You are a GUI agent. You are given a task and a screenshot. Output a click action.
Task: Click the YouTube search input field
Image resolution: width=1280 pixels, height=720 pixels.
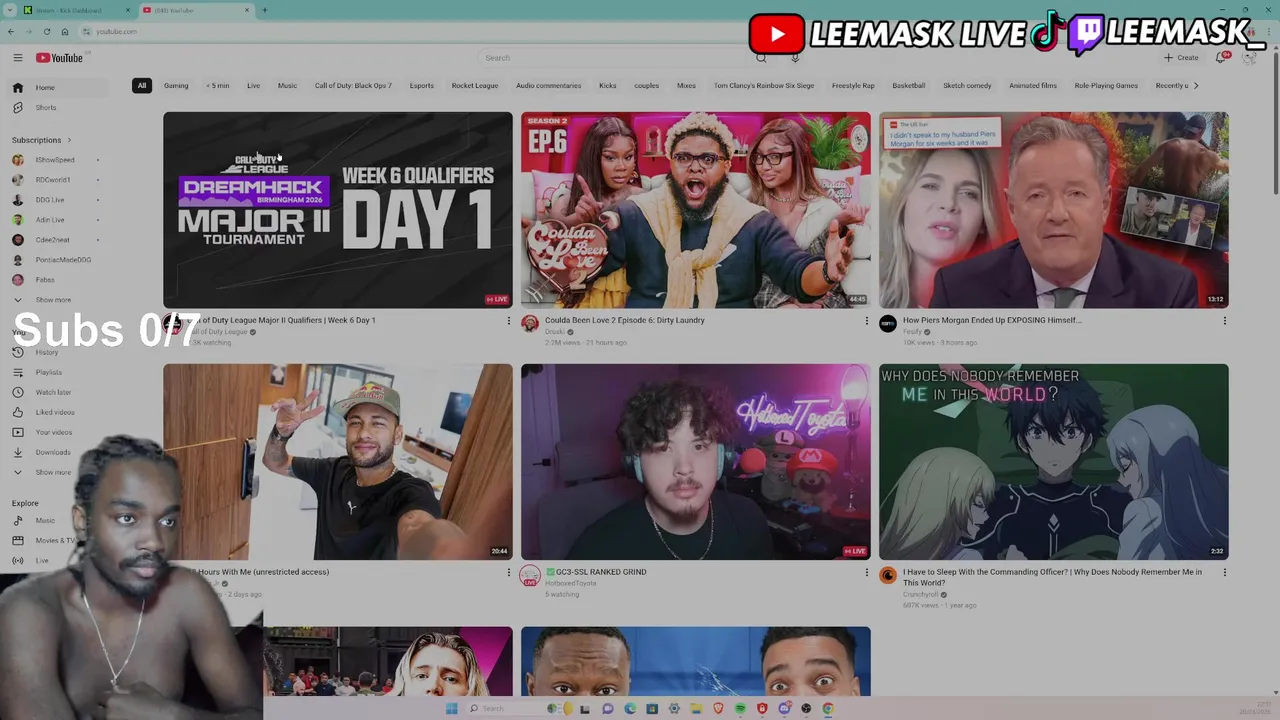click(615, 58)
